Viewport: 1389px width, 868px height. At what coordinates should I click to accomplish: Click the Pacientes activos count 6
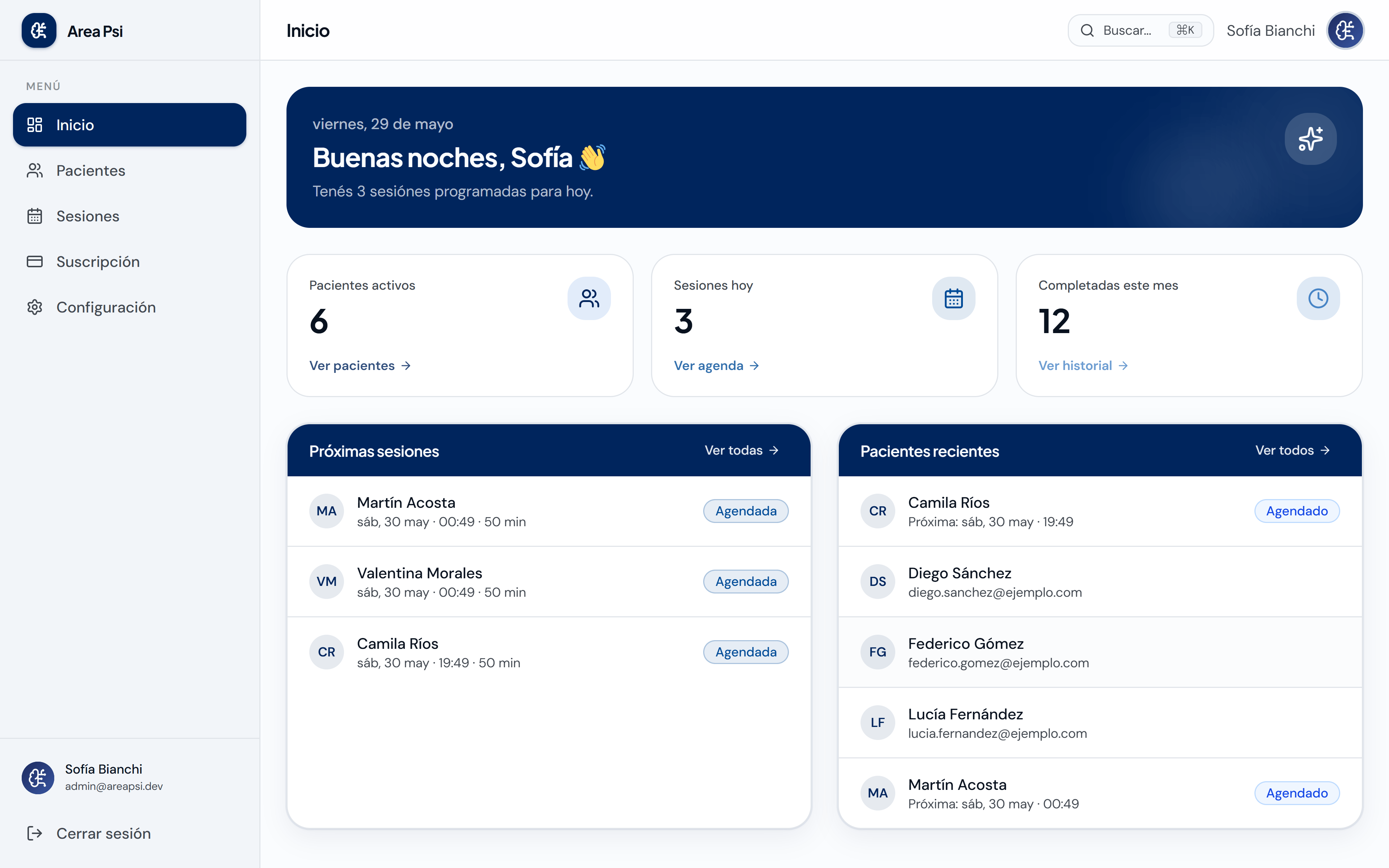click(x=319, y=321)
